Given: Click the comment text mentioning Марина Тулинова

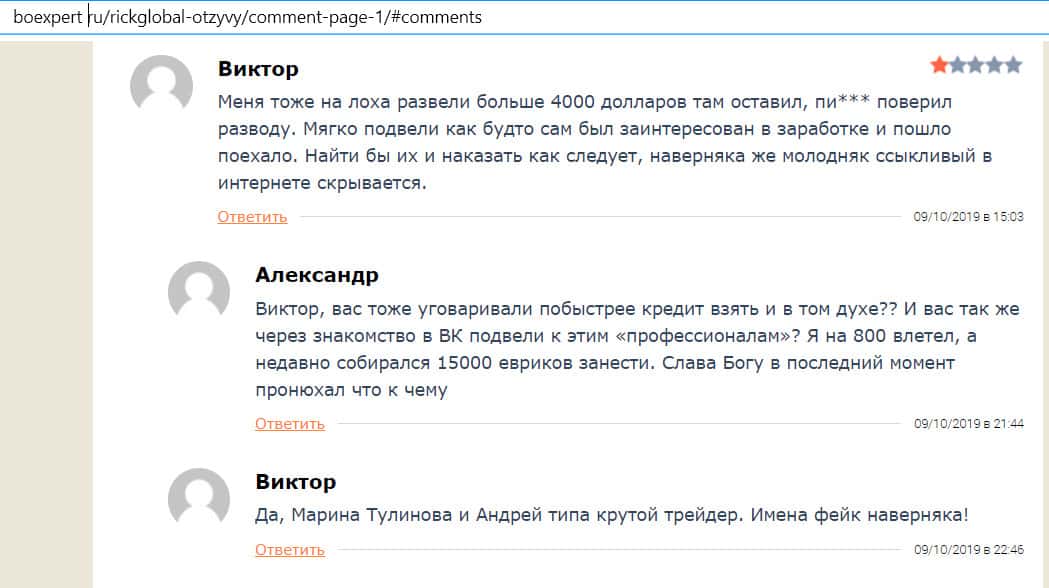Looking at the screenshot, I should [x=612, y=515].
